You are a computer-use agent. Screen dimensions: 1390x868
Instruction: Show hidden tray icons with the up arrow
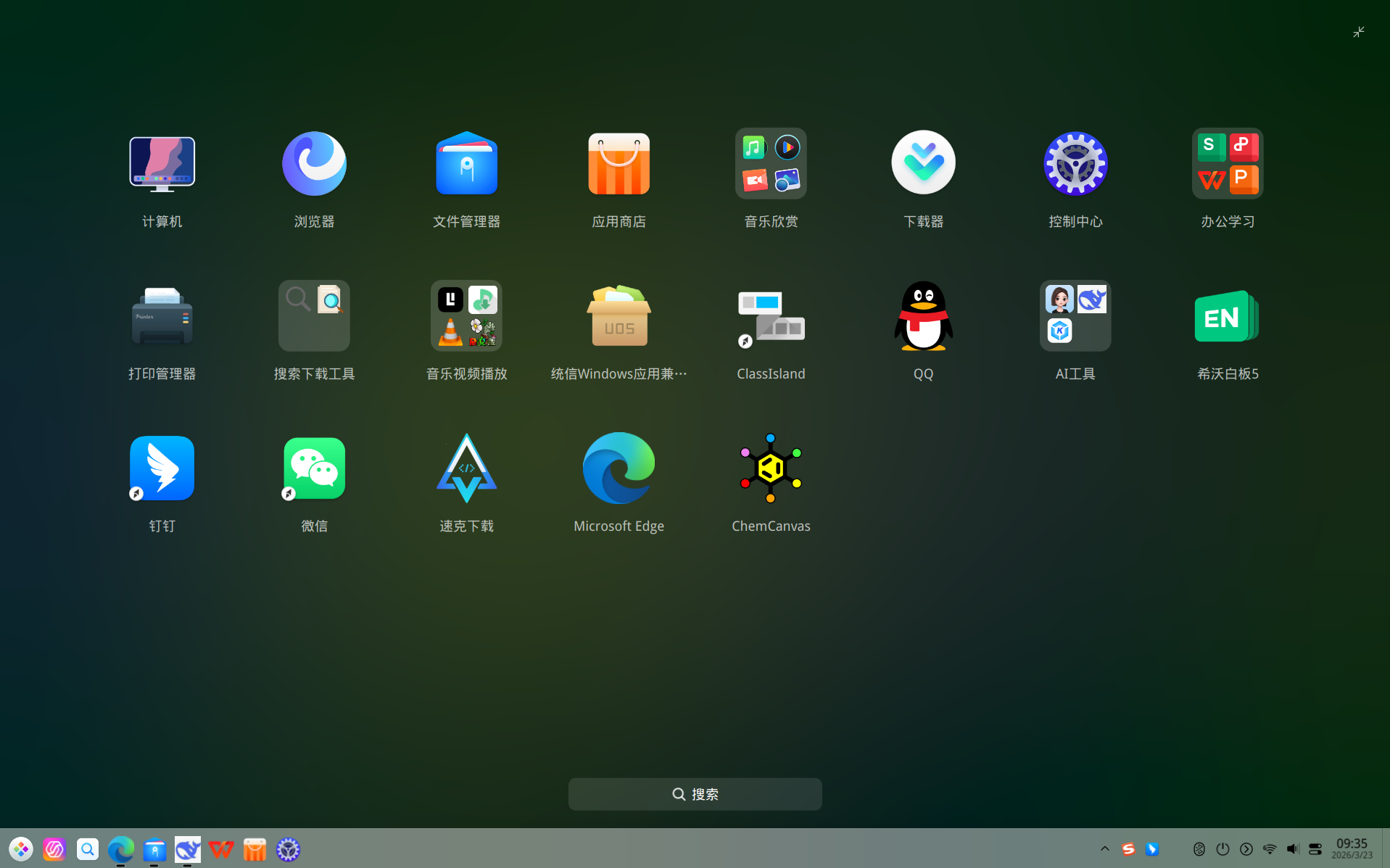coord(1104,848)
